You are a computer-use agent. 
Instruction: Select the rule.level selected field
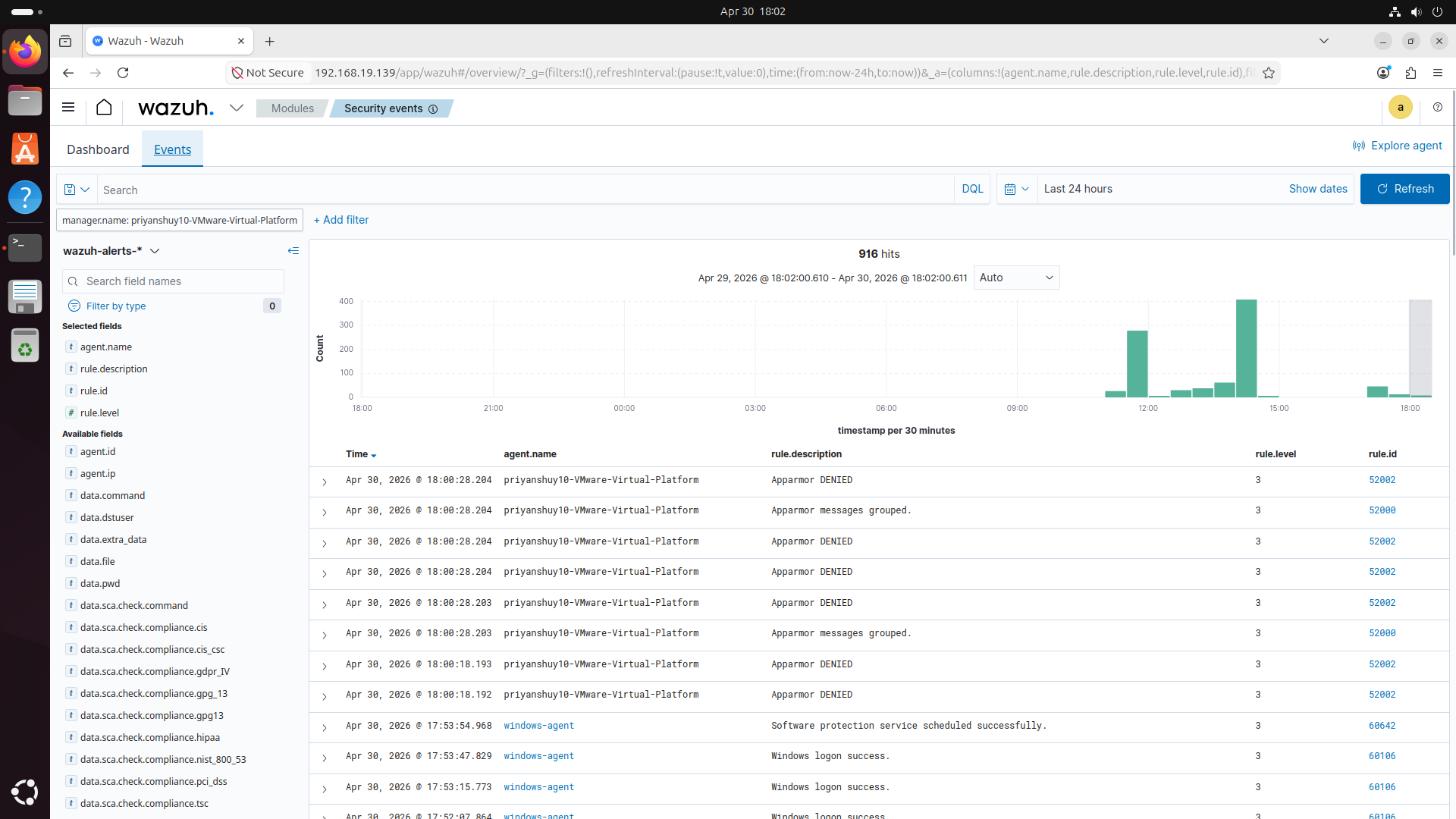point(99,413)
